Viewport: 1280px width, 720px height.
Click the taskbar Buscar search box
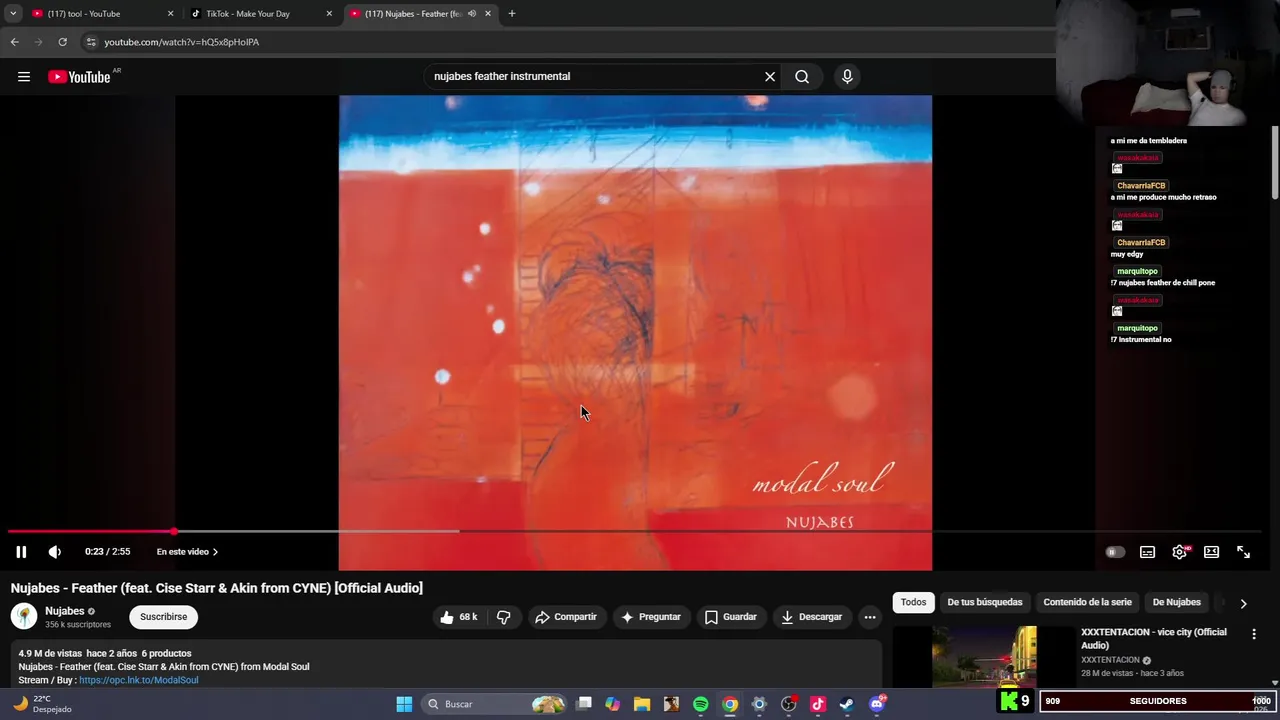coord(495,704)
